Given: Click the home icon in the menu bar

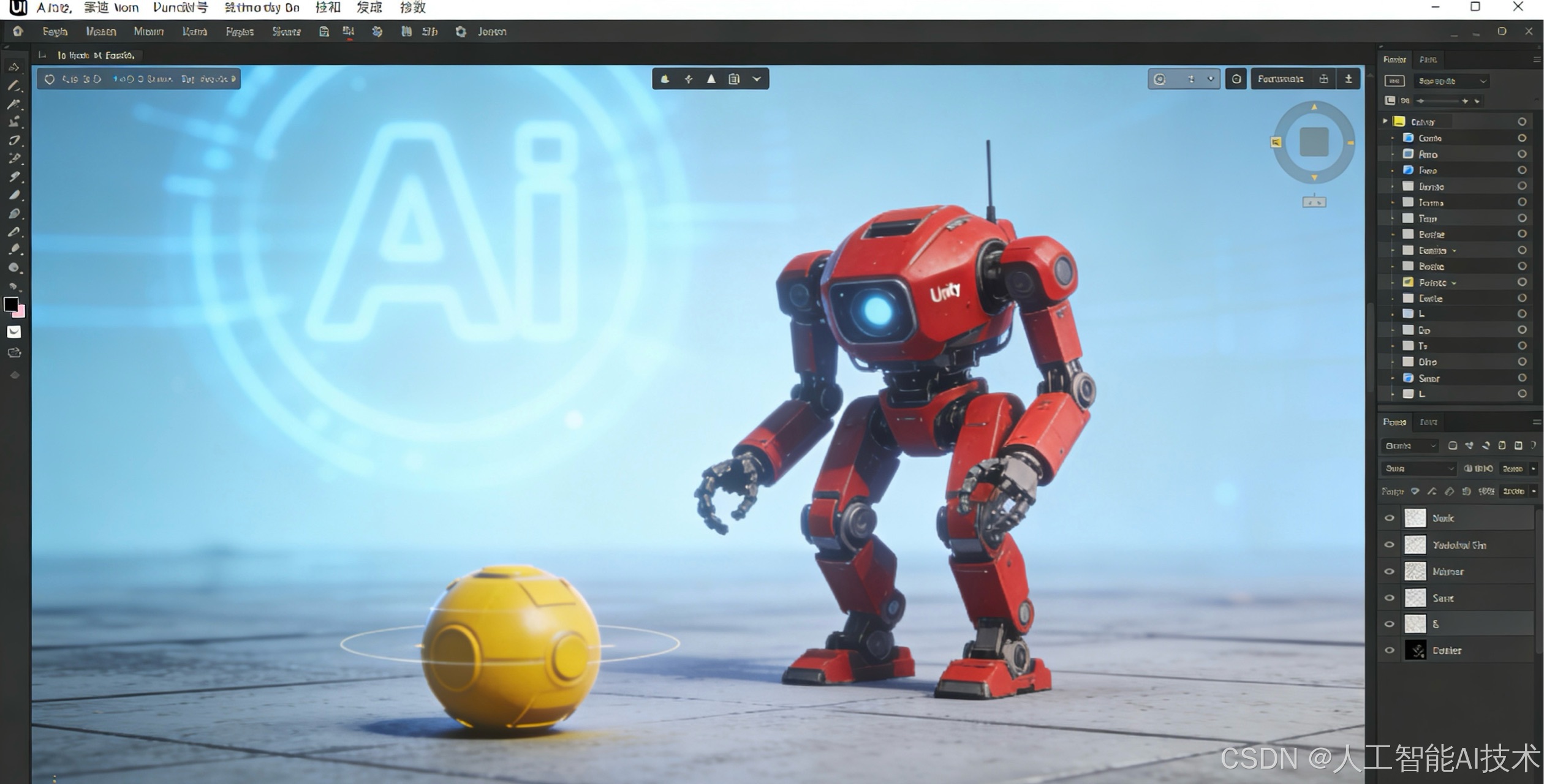Looking at the screenshot, I should [x=18, y=31].
